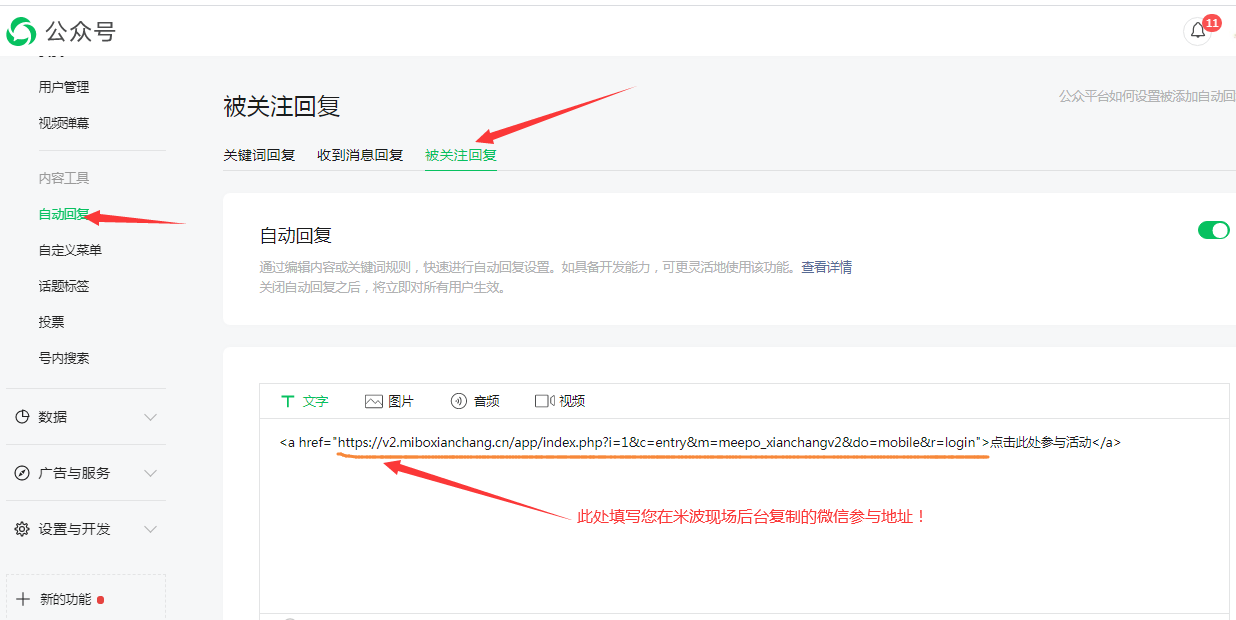The height and width of the screenshot is (620, 1236).
Task: Open the 查看详情 link
Action: point(826,268)
